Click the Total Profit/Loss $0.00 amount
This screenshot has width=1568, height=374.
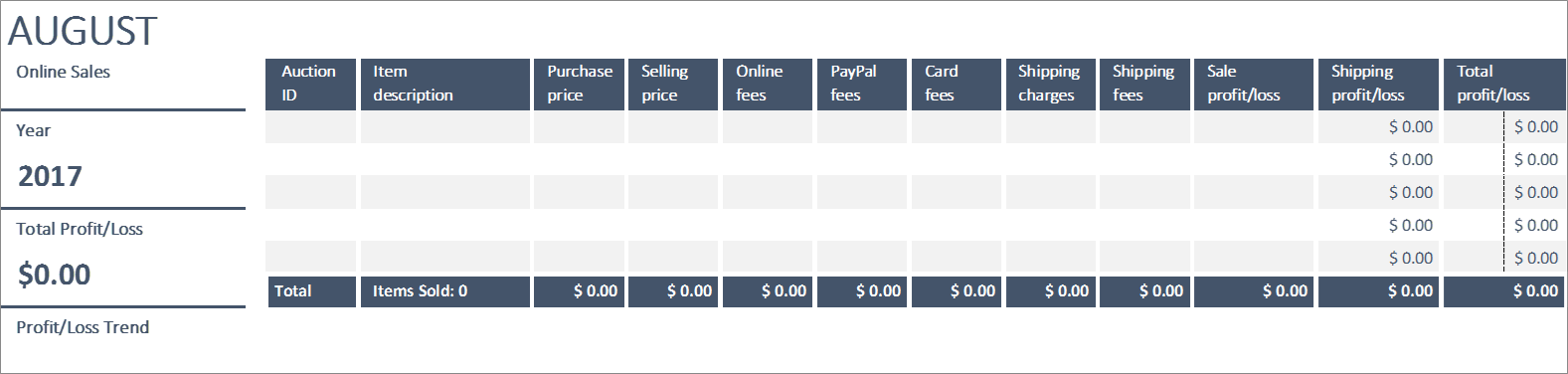[x=55, y=275]
